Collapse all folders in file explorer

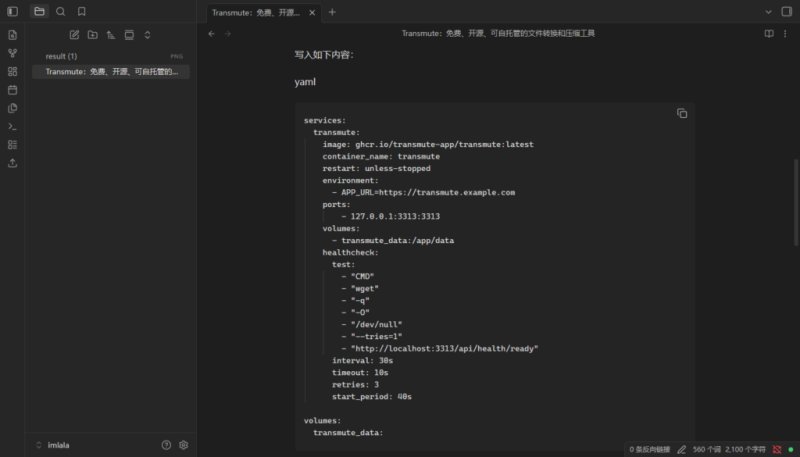coord(147,35)
